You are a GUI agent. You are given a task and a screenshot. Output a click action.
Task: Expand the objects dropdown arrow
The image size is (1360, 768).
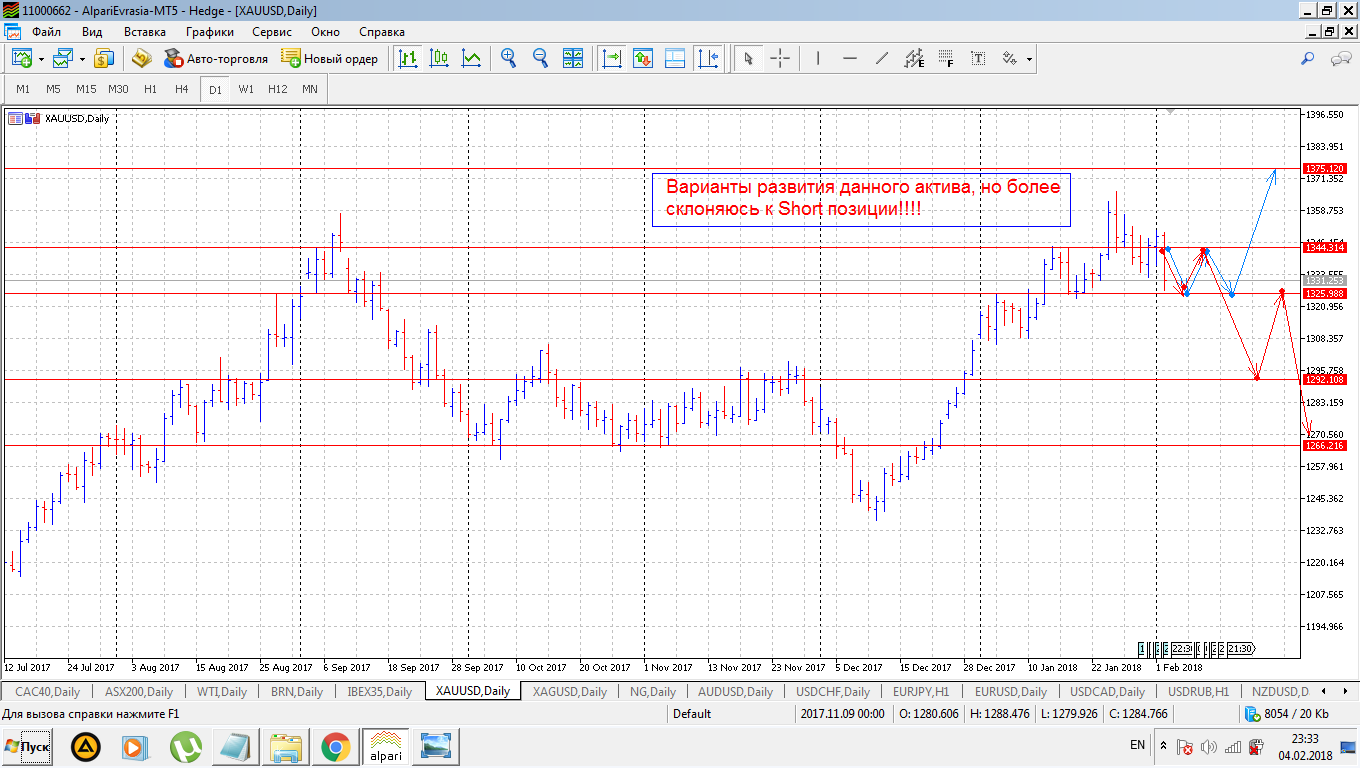point(1029,60)
